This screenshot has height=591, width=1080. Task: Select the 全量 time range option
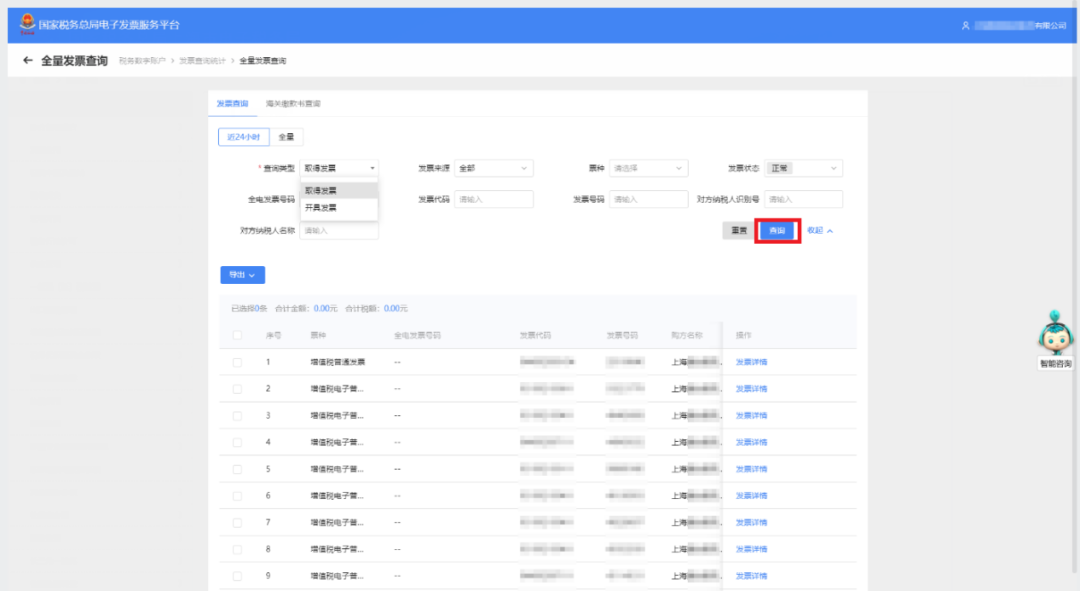[287, 137]
